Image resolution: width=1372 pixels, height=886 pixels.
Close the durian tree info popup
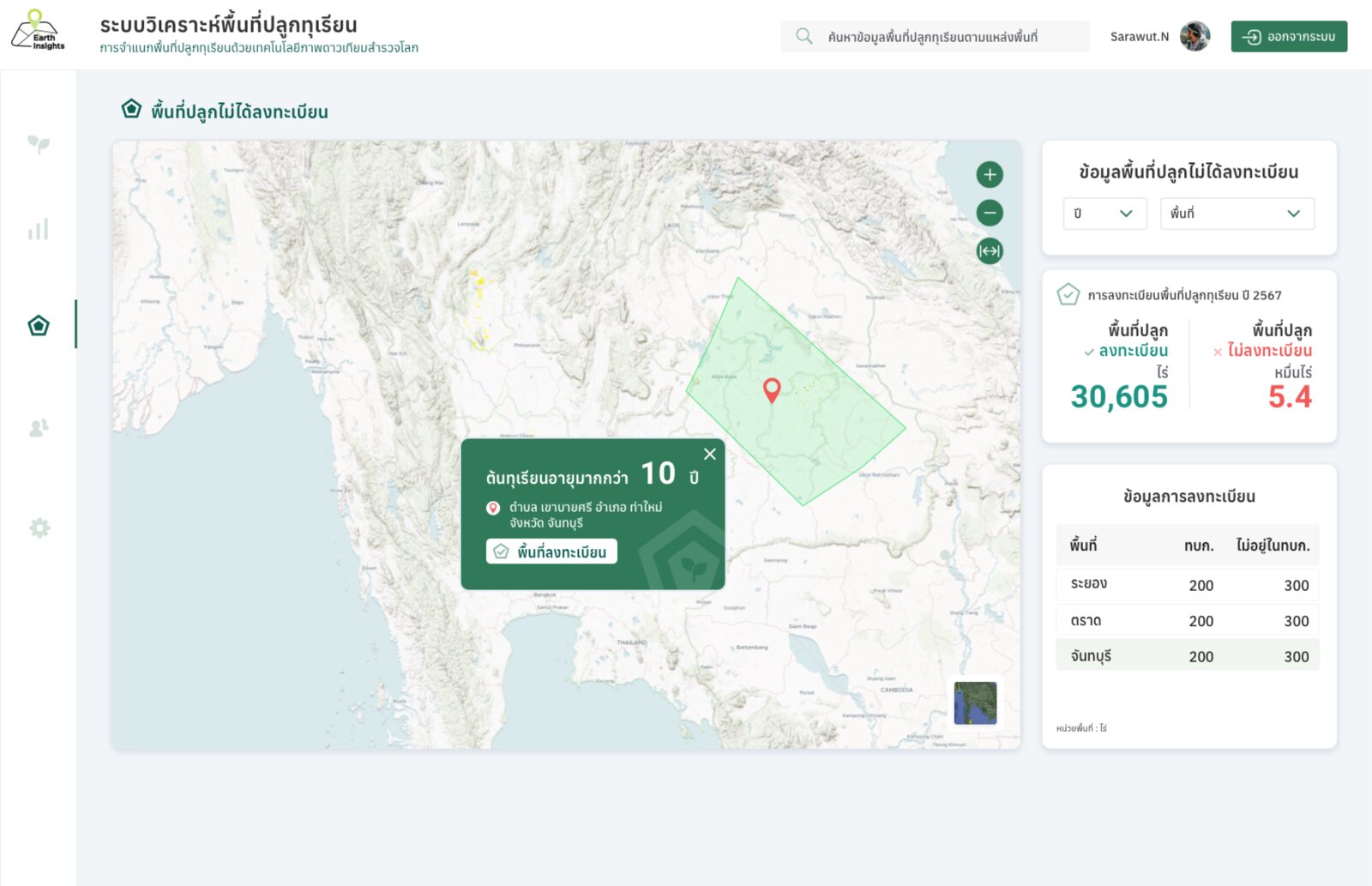point(710,455)
